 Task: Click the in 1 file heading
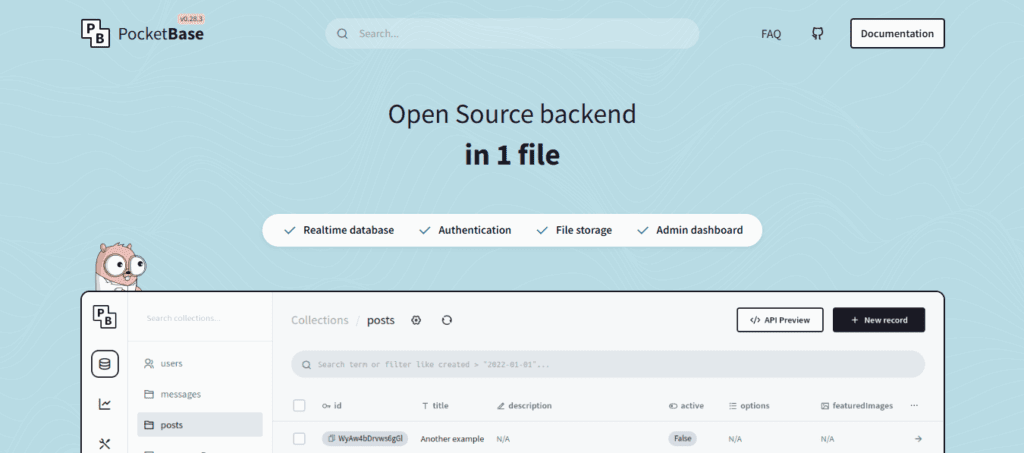pyautogui.click(x=512, y=155)
